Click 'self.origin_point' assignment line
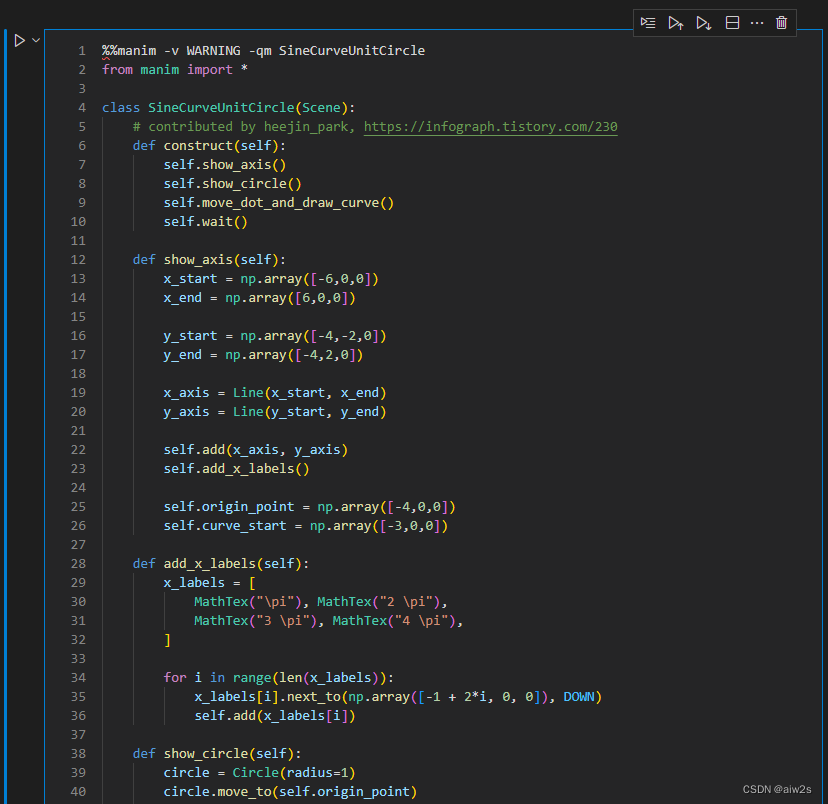 (309, 507)
